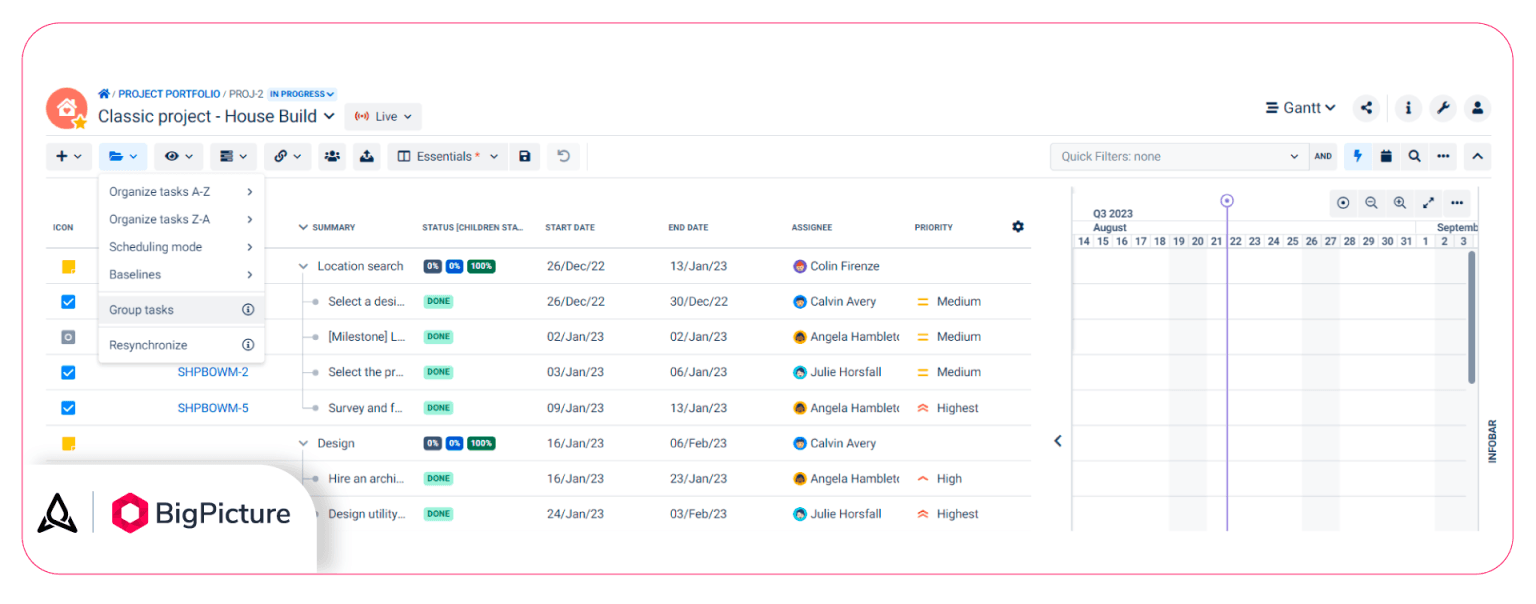The width and height of the screenshot is (1536, 604).
Task: Toggle the lightning quick filter button
Action: (1357, 156)
